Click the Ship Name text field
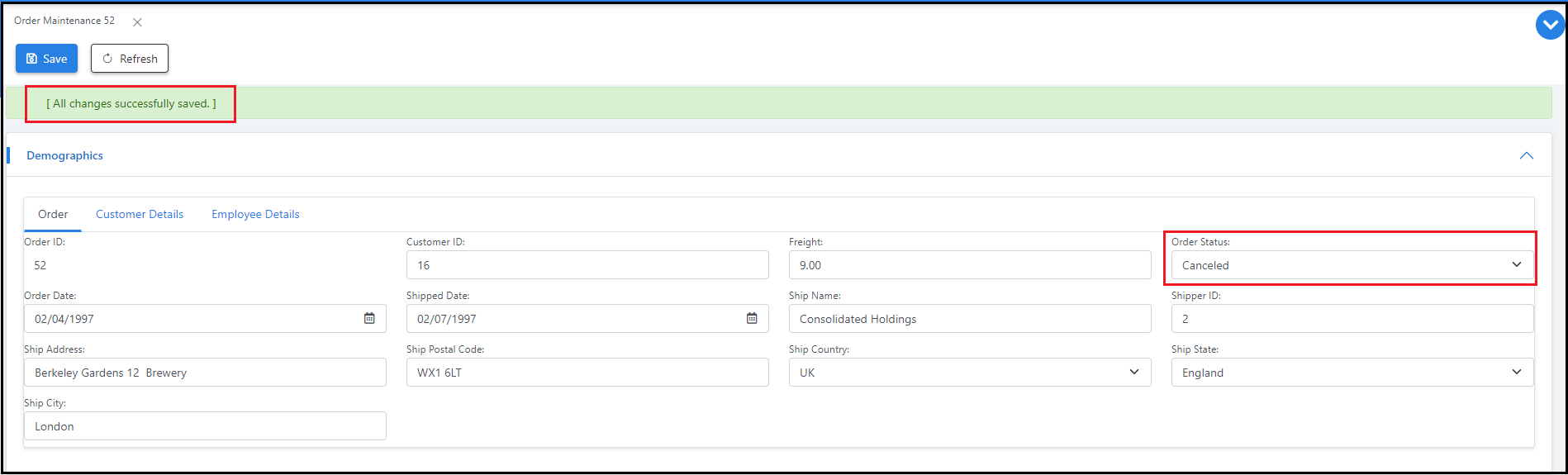1568x475 pixels. [969, 319]
